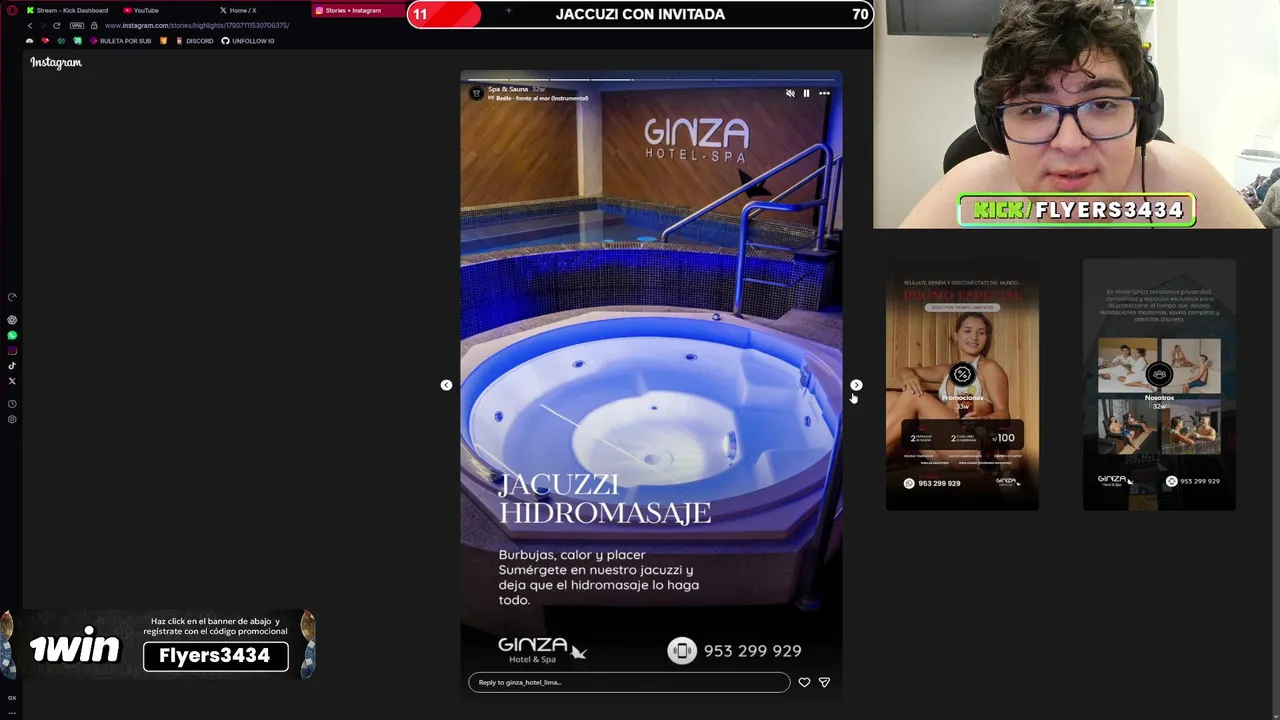Image resolution: width=1280 pixels, height=720 pixels.
Task: Open the sidebar AI assistant icon
Action: click(12, 320)
